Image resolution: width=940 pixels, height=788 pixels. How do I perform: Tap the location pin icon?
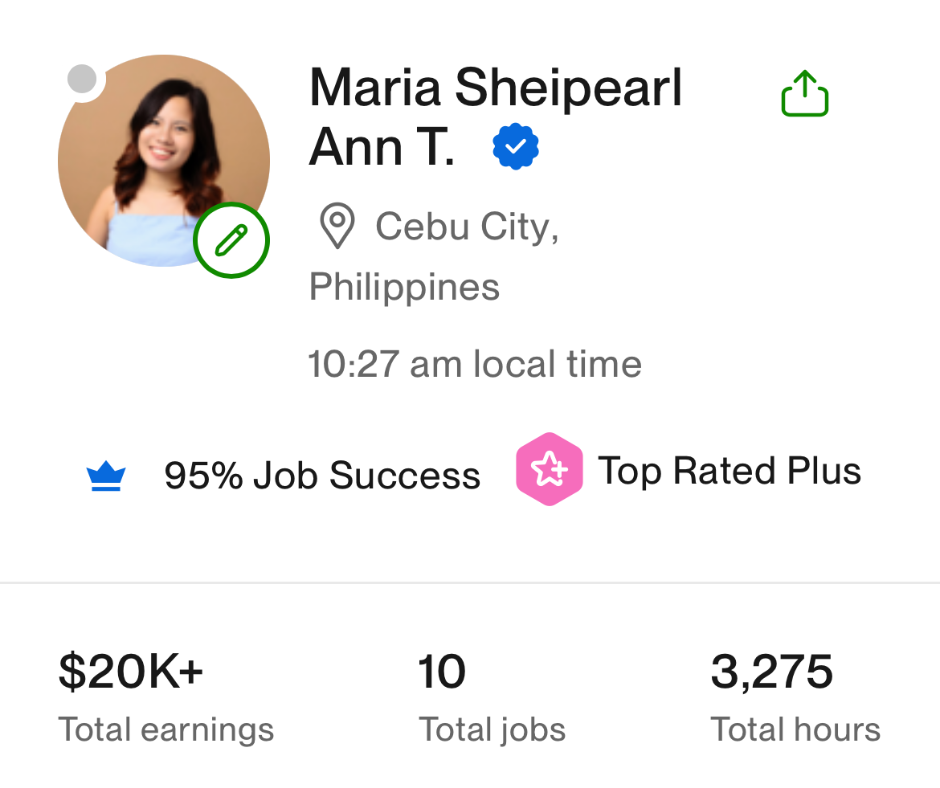337,227
